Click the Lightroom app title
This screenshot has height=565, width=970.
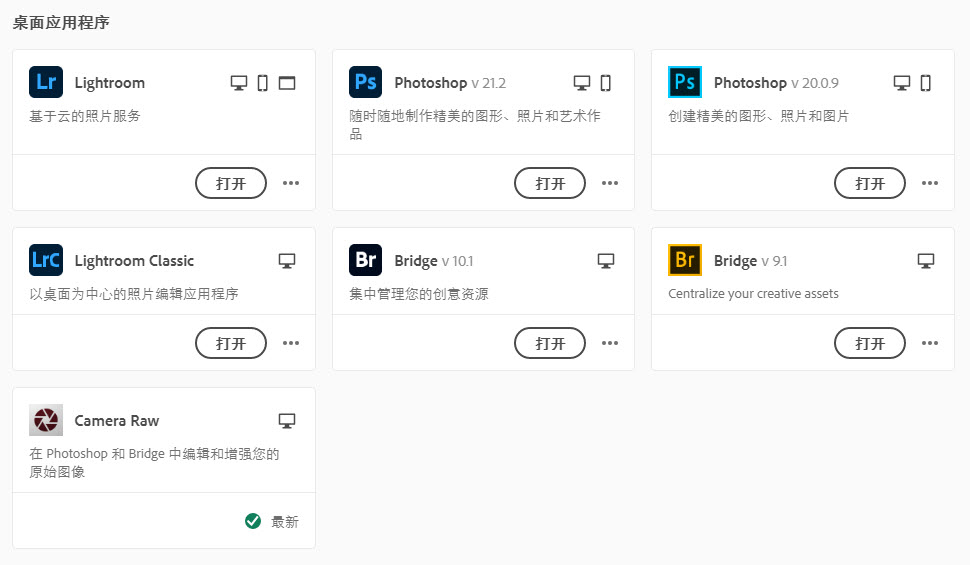click(109, 83)
